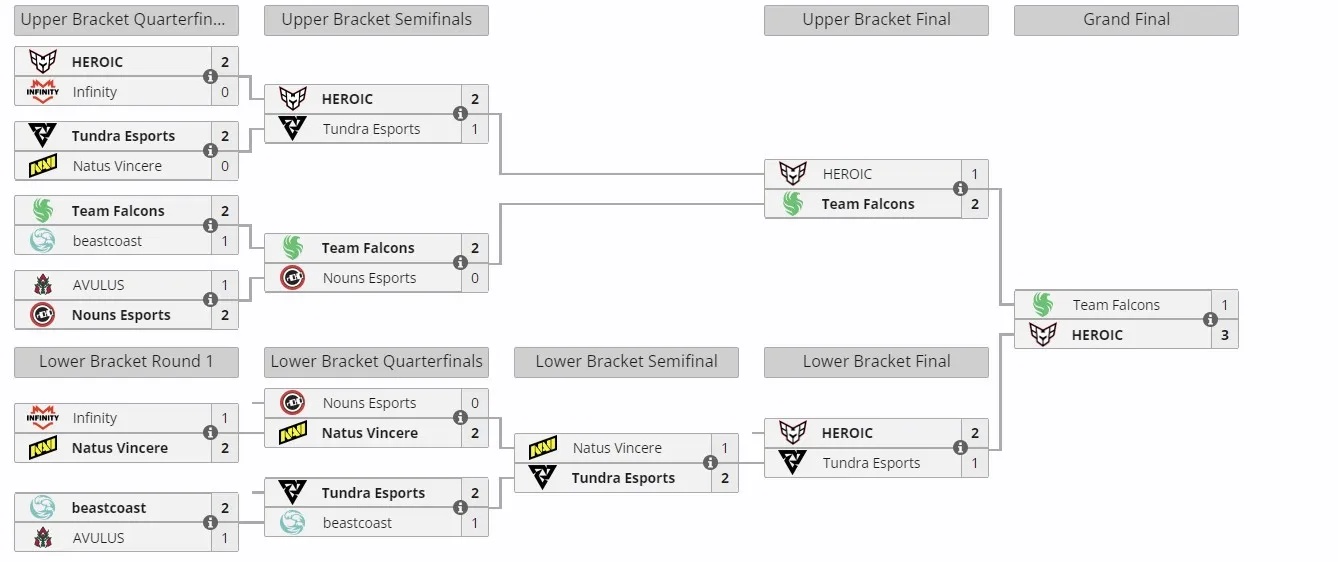The height and width of the screenshot is (562, 1338).
Task: Open match info for HEROIC vs Infinity quarterfinal
Action: (210, 77)
